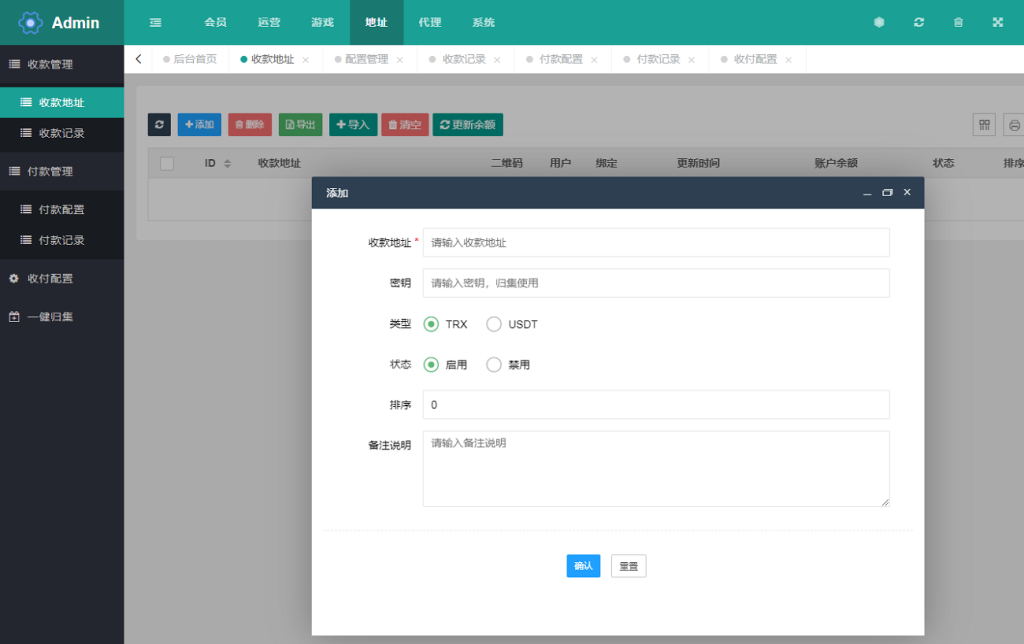Click the tabs scroll-left arrow
Image resolution: width=1024 pixels, height=644 pixels.
138,59
